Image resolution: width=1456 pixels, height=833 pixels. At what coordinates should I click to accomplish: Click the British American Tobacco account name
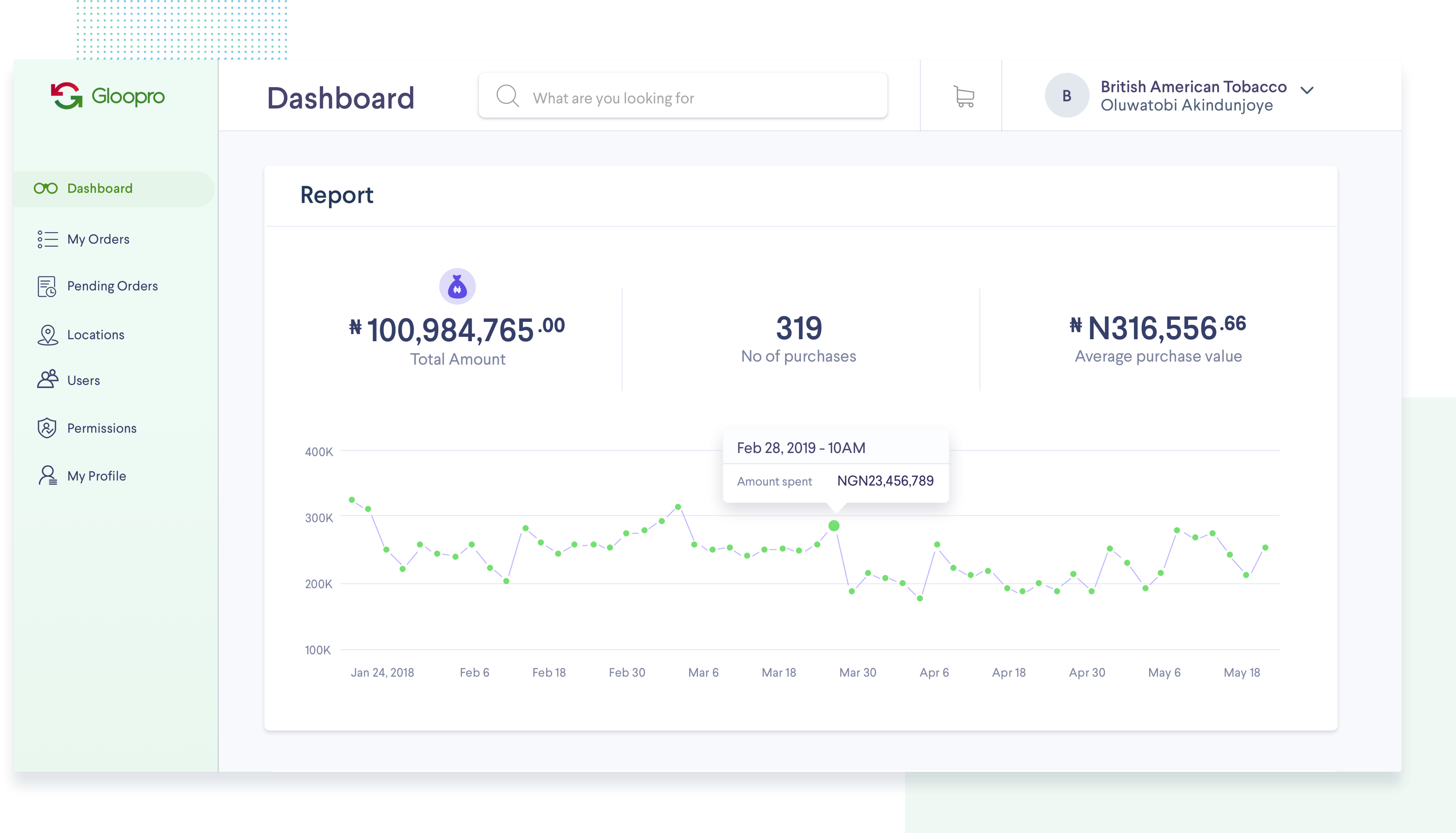tap(1193, 87)
